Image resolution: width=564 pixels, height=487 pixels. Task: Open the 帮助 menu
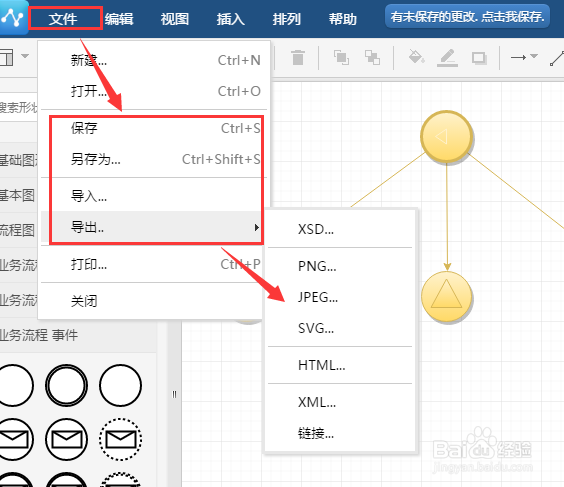342,18
